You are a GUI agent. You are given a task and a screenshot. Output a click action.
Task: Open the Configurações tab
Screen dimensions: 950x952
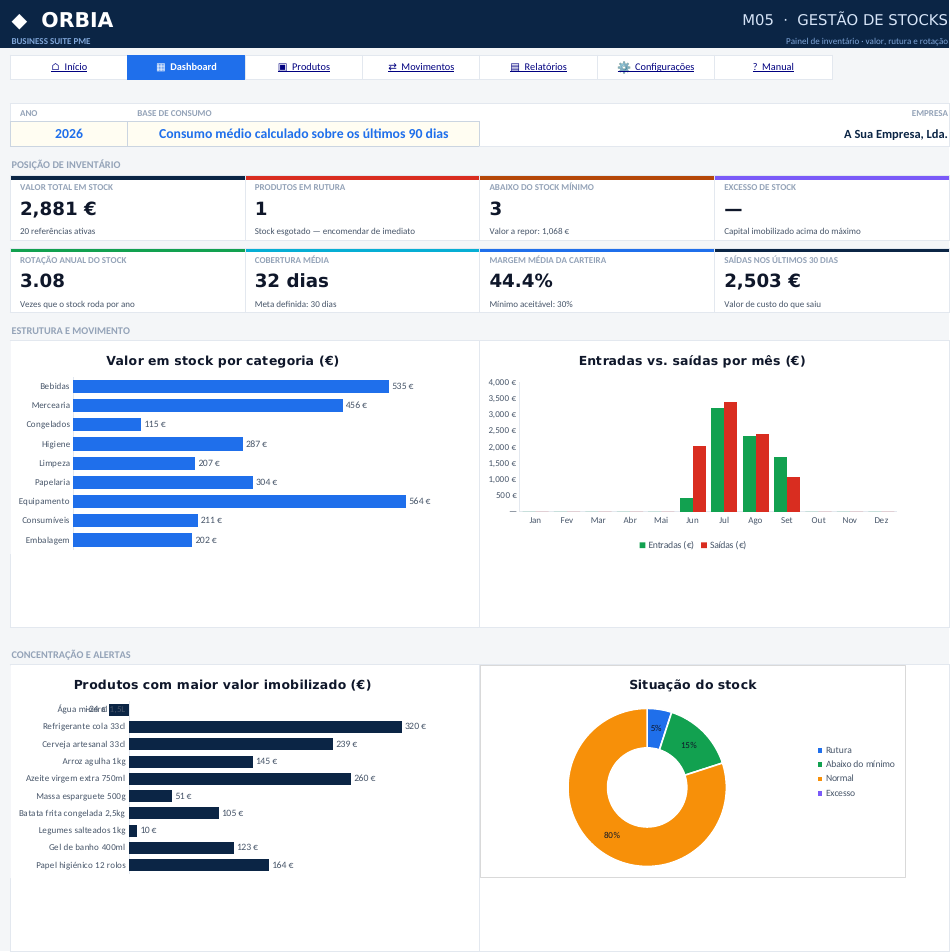point(656,67)
